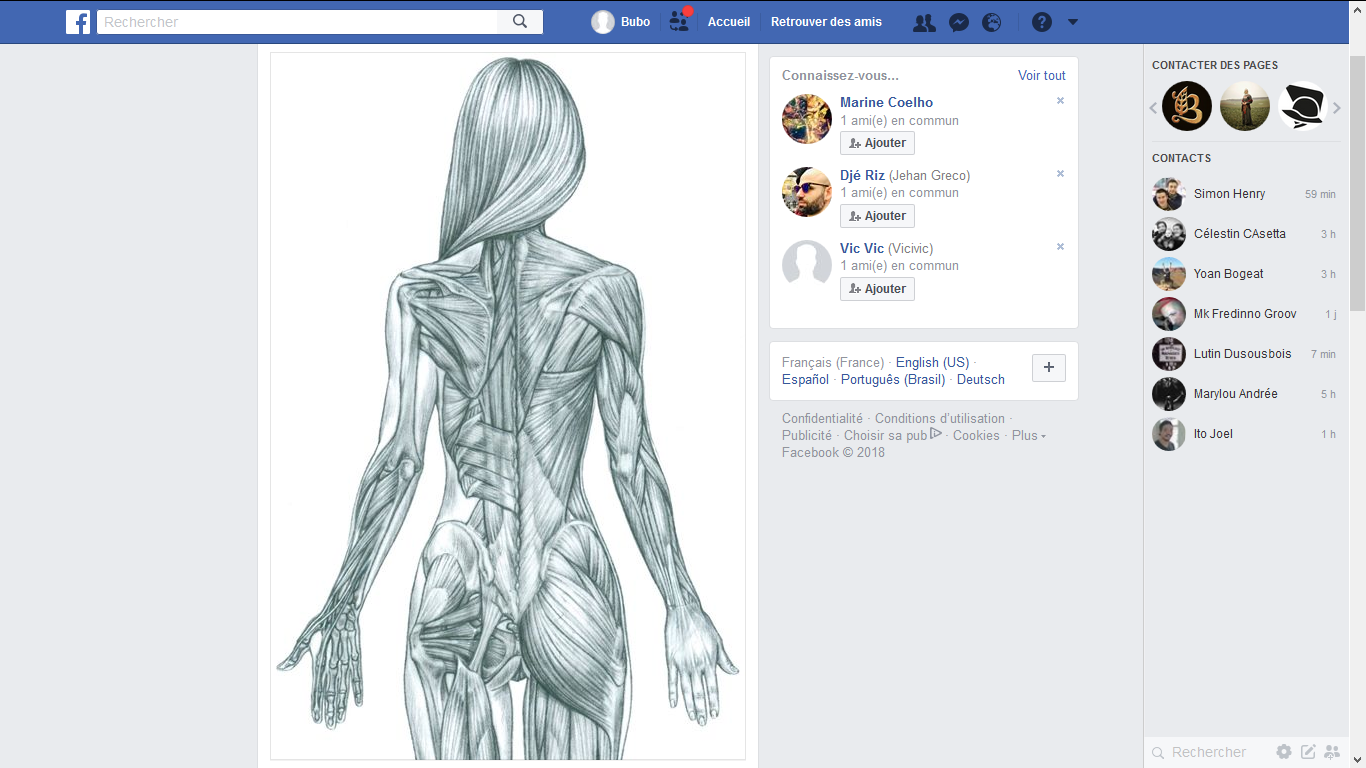
Task: Expand the account menu dropdown arrow
Action: pos(1073,22)
